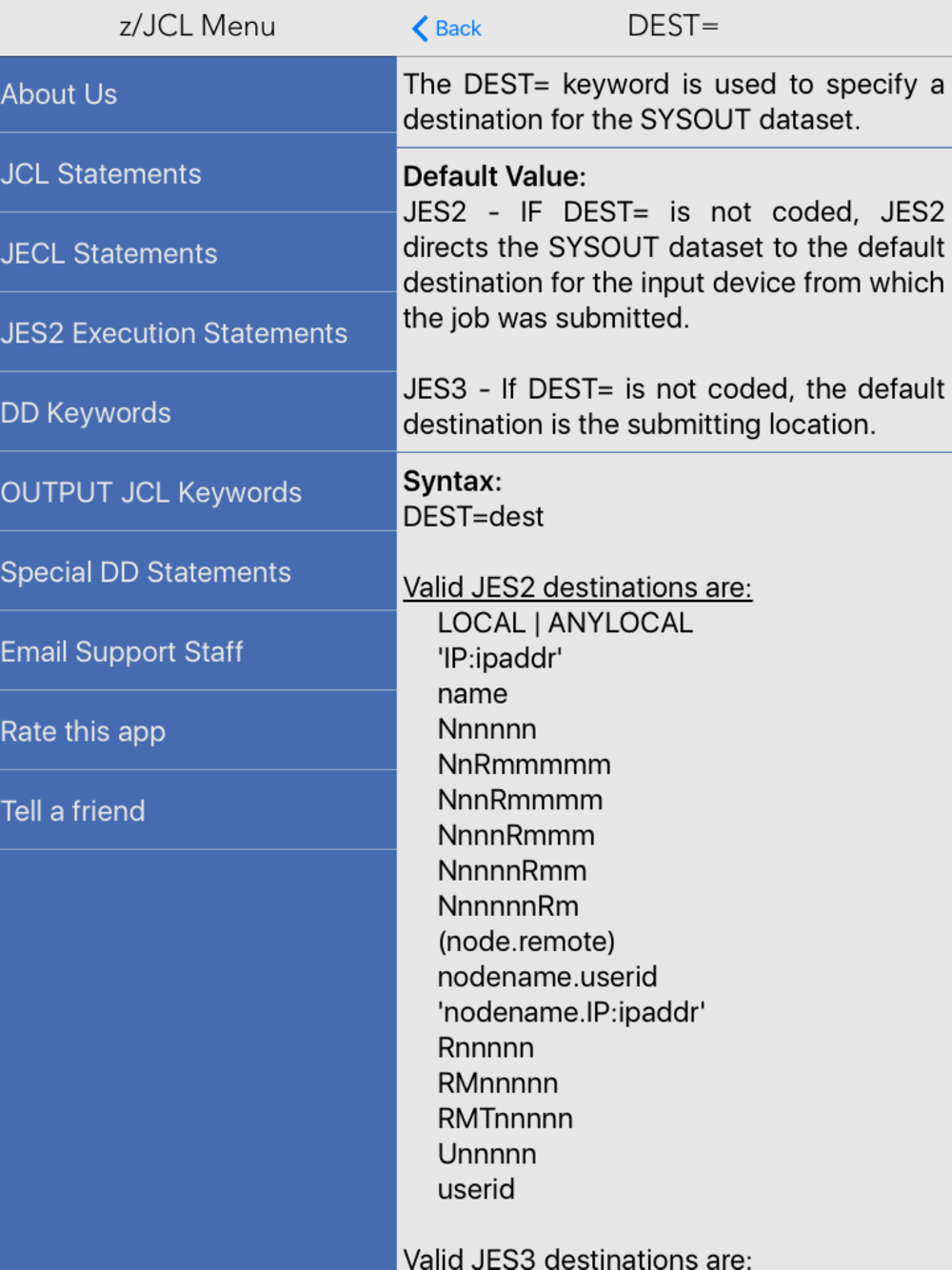This screenshot has width=952, height=1270.
Task: Click the z/JCL Menu header title
Action: (197, 27)
